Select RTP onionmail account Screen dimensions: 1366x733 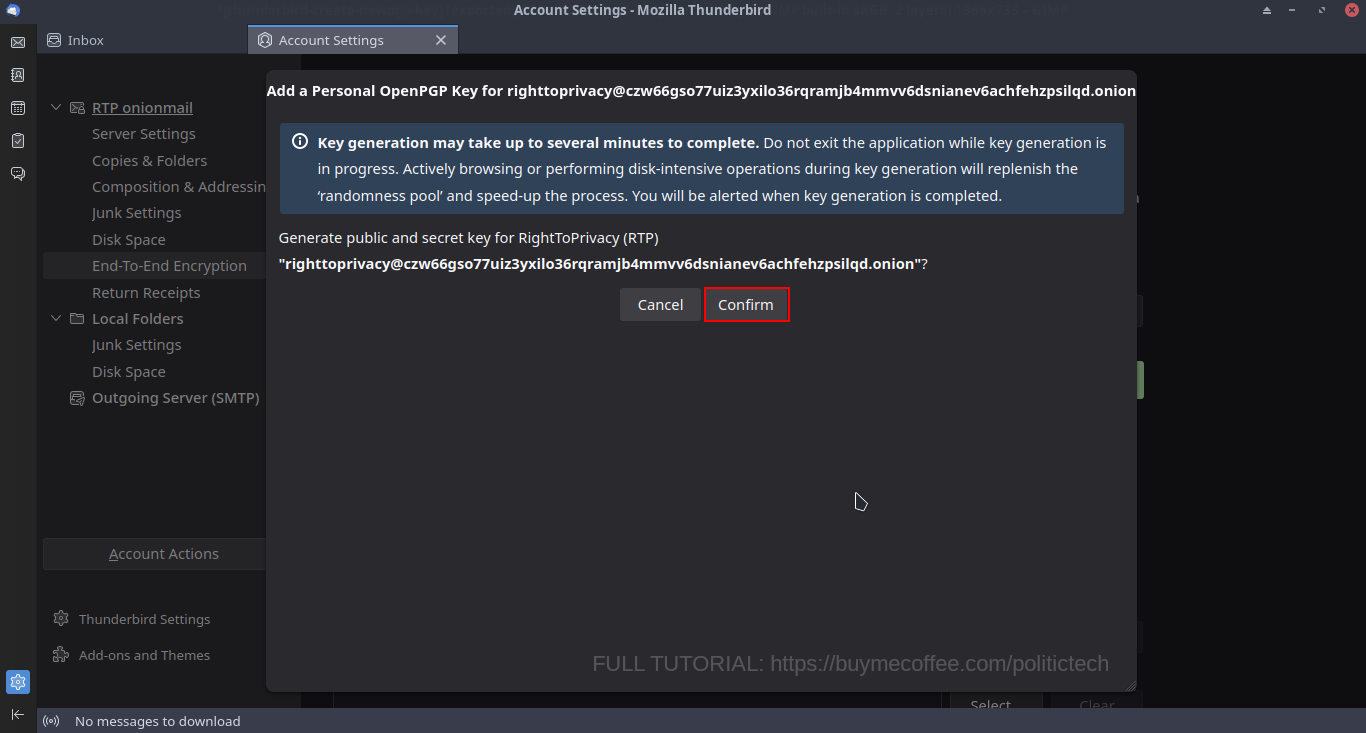coord(142,108)
